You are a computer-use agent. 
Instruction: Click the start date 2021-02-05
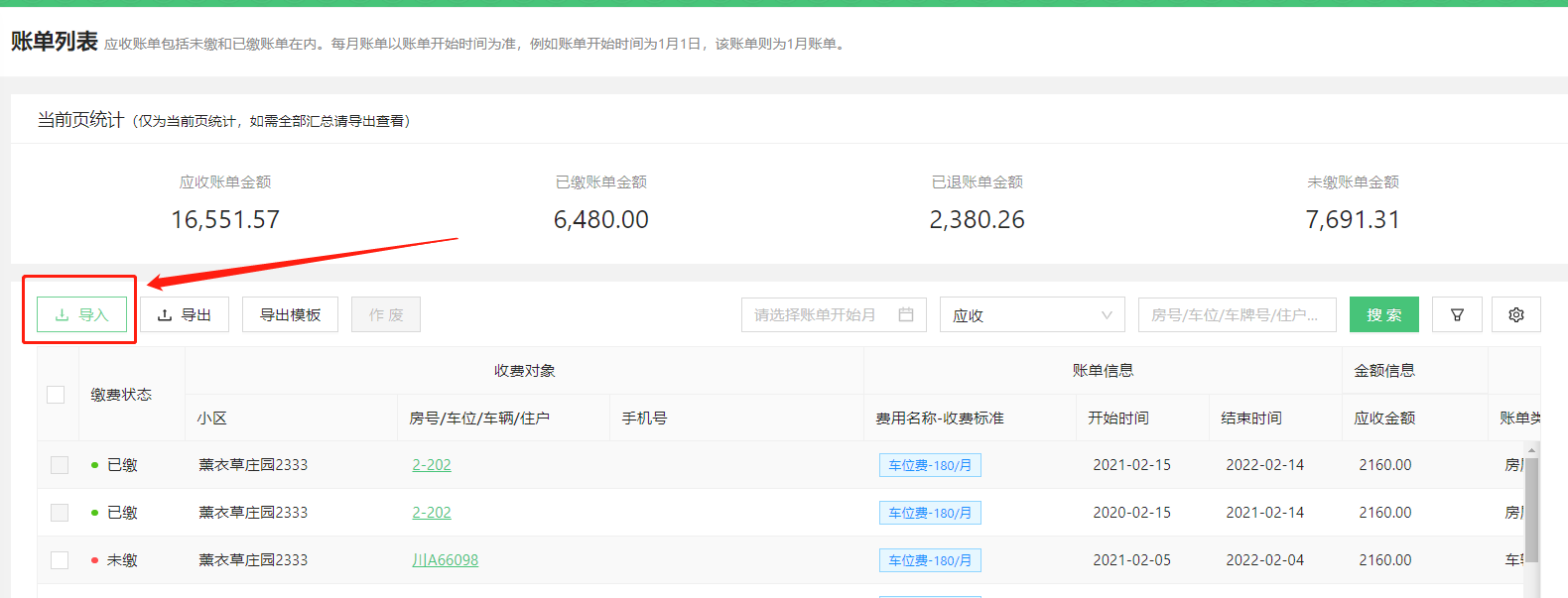tap(1132, 560)
